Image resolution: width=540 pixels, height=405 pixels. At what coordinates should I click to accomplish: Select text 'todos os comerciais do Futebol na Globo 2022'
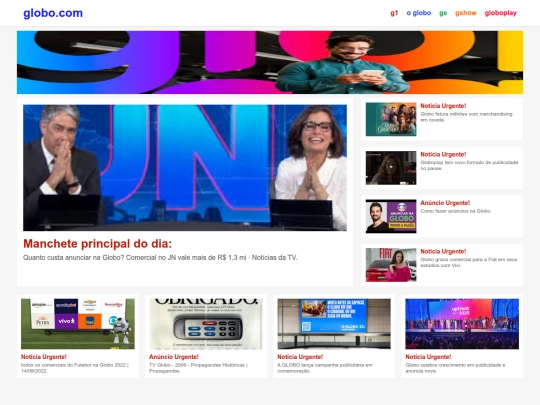74,365
